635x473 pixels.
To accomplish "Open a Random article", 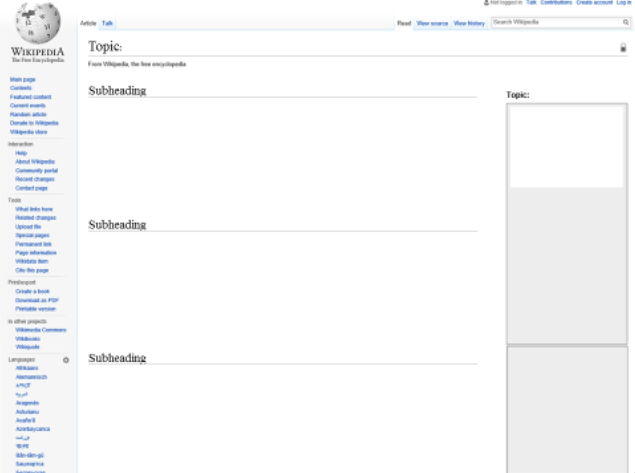I will tap(28, 114).
